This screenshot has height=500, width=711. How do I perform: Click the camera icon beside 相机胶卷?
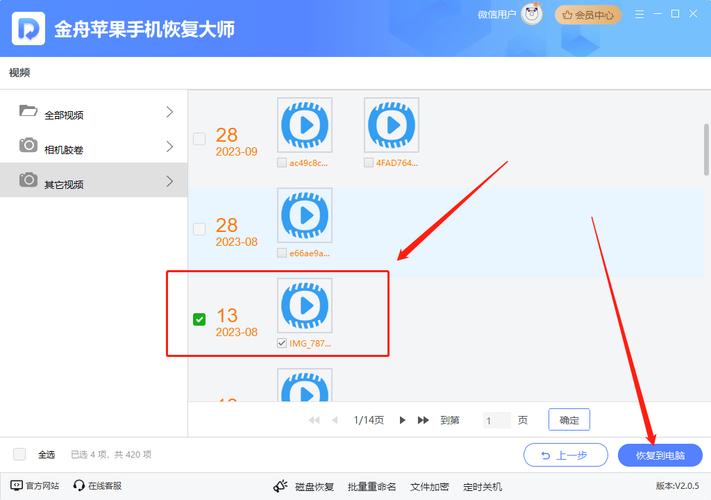(x=28, y=145)
